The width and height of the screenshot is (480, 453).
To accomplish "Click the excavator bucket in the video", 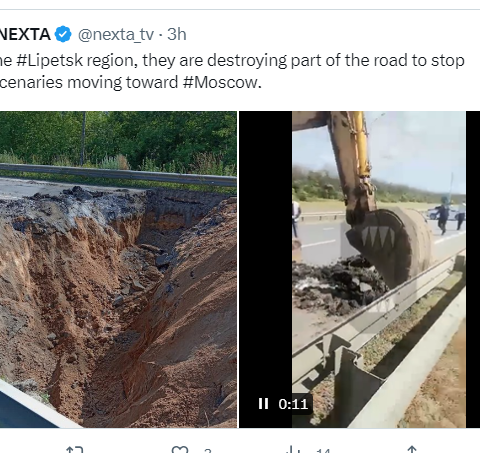I will pyautogui.click(x=390, y=245).
